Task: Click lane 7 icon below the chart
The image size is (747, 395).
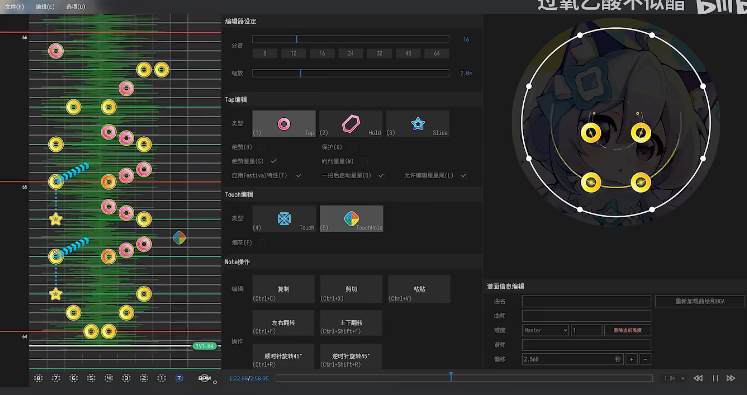Action: (x=56, y=378)
